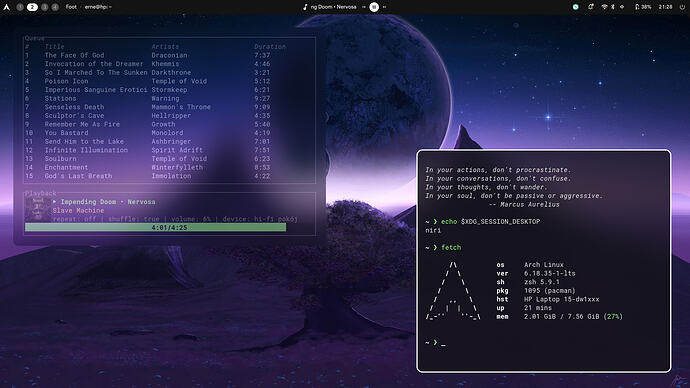Click the Arch ASCII logo in terminal
This screenshot has width=690, height=388.
[453, 291]
